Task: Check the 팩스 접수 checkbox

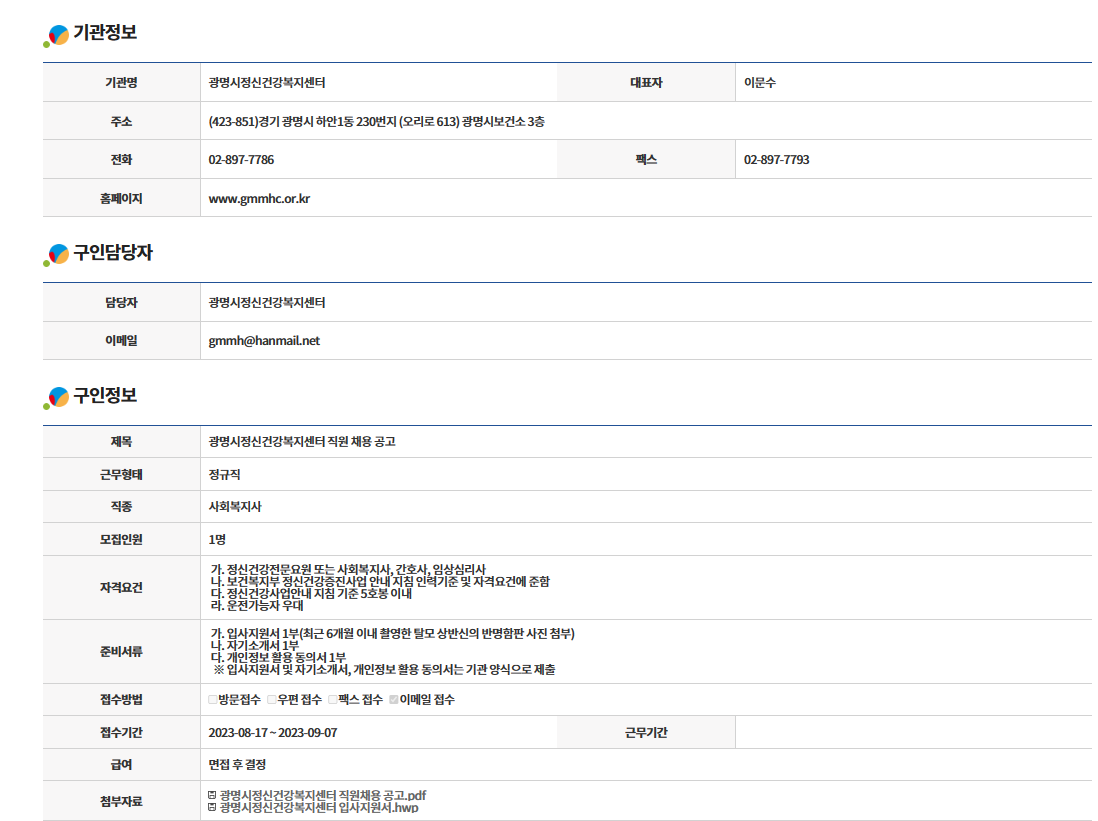Action: coord(333,700)
